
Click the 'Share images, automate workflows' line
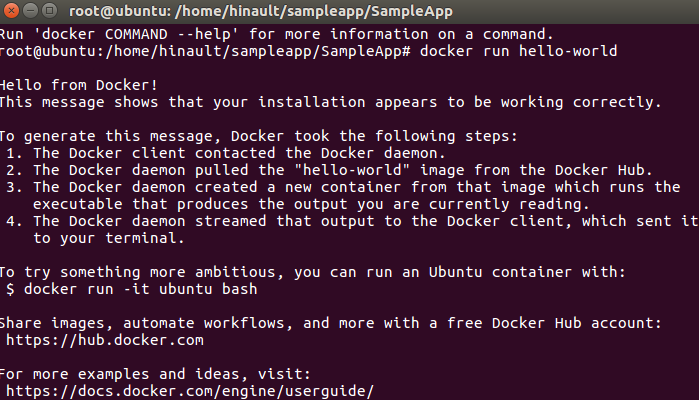click(328, 323)
